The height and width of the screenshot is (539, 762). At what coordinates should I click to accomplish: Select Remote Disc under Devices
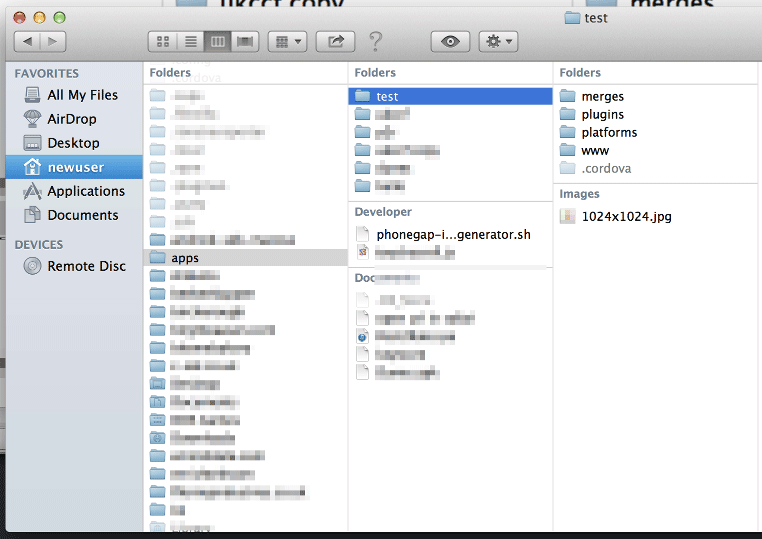coord(74,266)
